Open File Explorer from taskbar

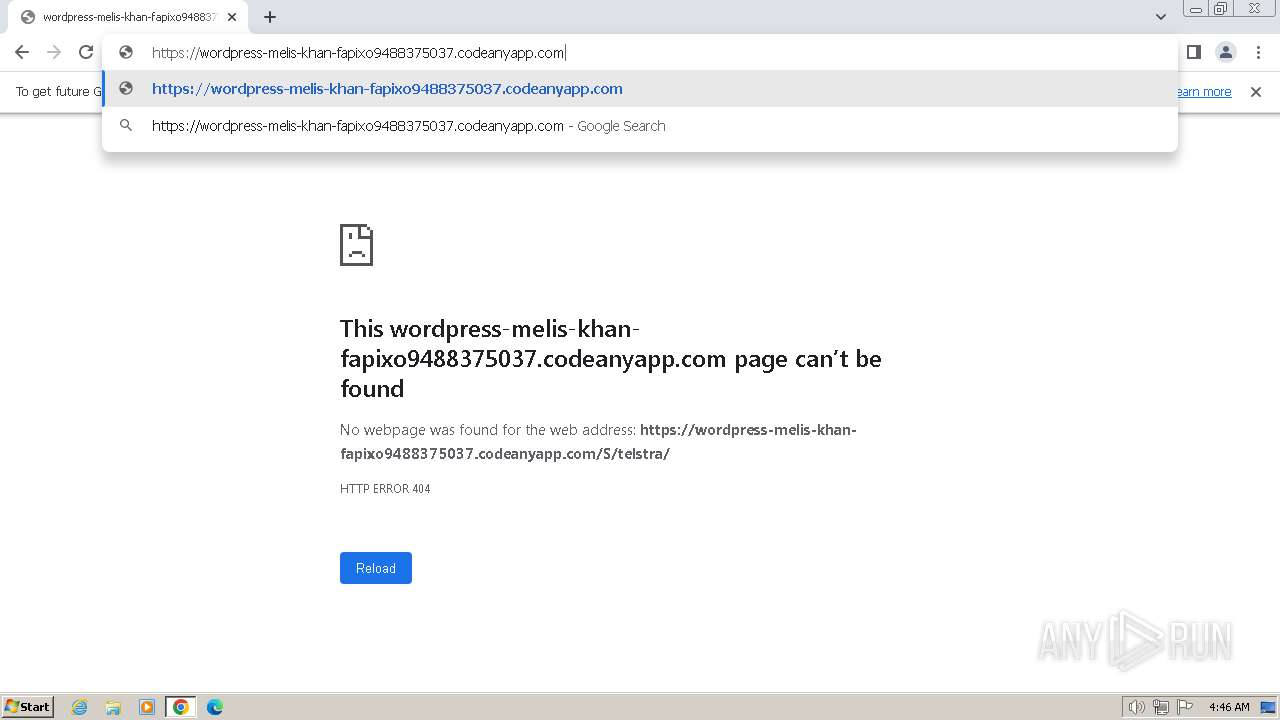point(113,707)
